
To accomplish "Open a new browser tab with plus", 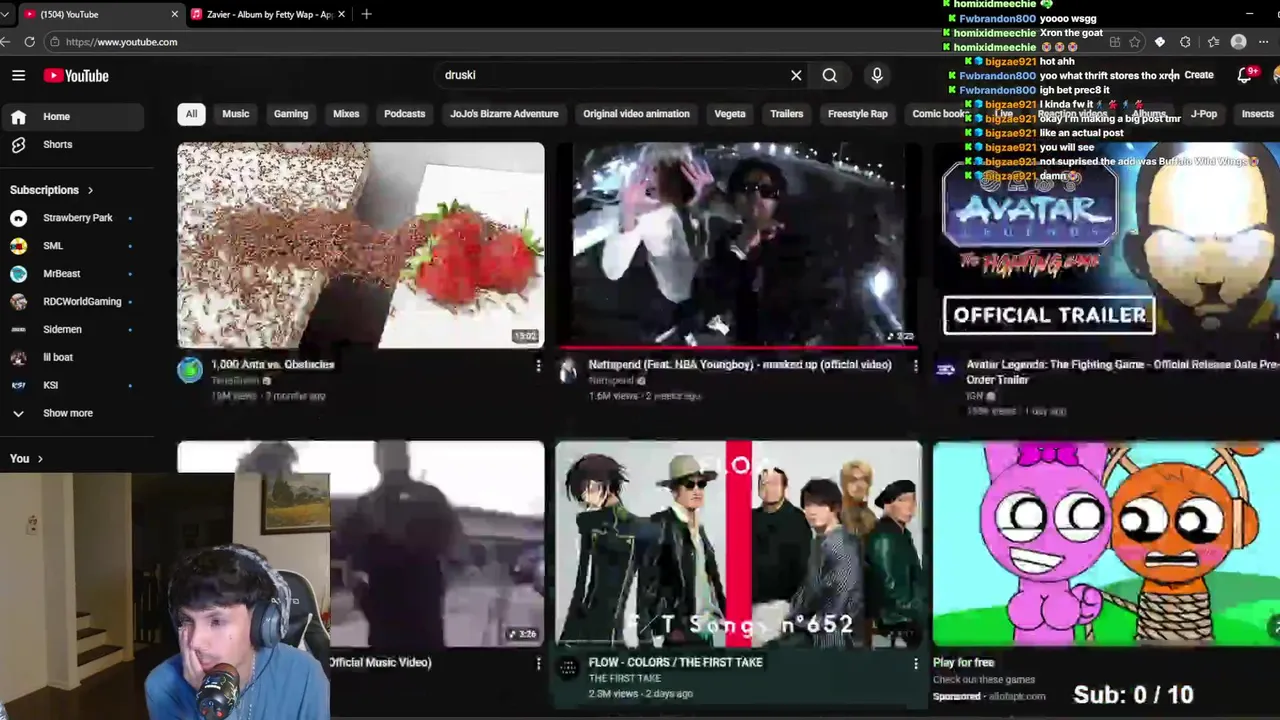I will [x=366, y=14].
